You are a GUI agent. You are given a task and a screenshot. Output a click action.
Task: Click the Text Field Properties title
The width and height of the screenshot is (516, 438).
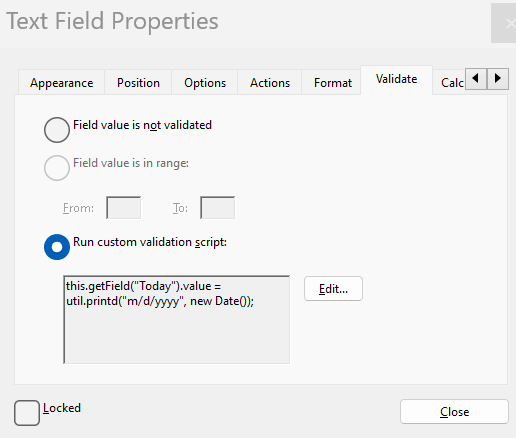(112, 21)
